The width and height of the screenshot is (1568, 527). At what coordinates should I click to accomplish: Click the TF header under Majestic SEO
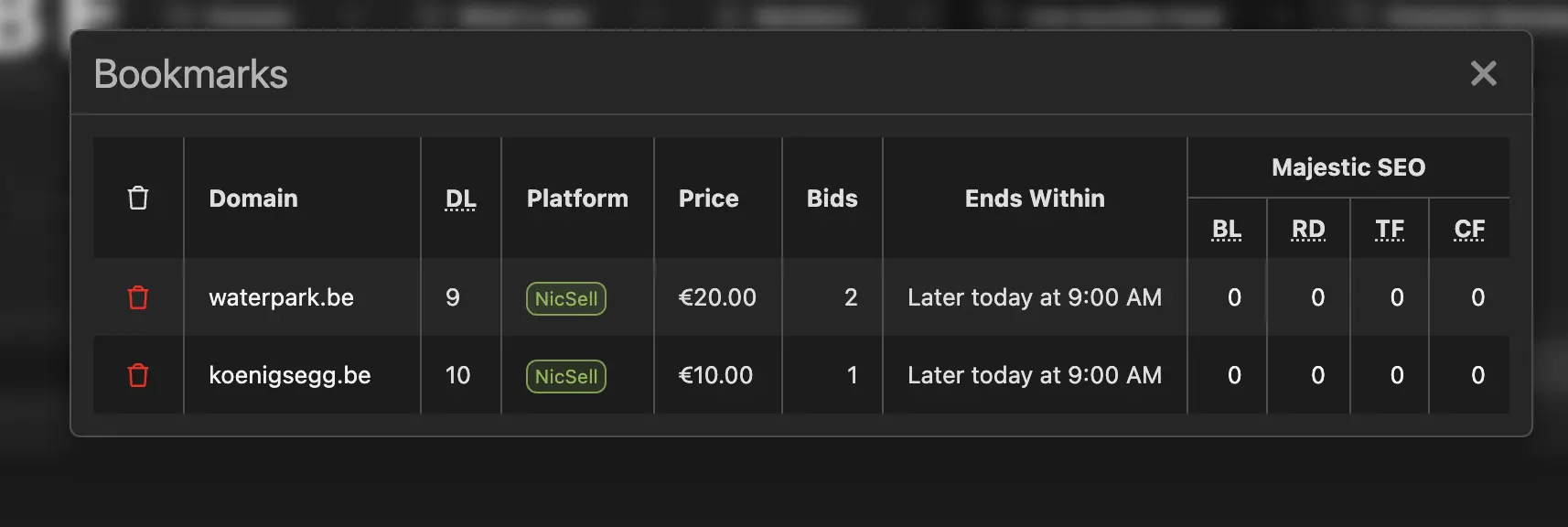[x=1389, y=229]
